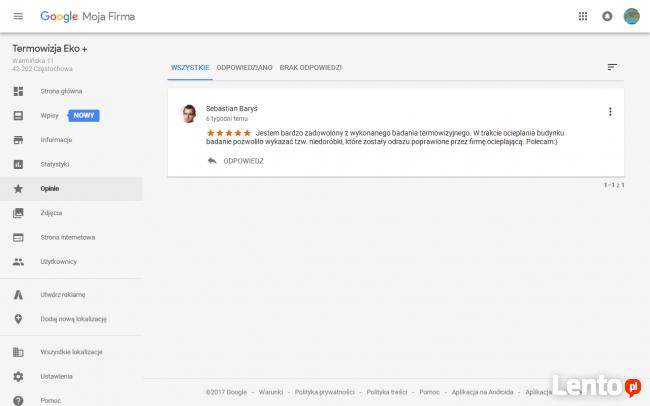Screen dimensions: 650x406
Task: Switch to the ODPOWIEDZIANO tab
Action: [245, 68]
